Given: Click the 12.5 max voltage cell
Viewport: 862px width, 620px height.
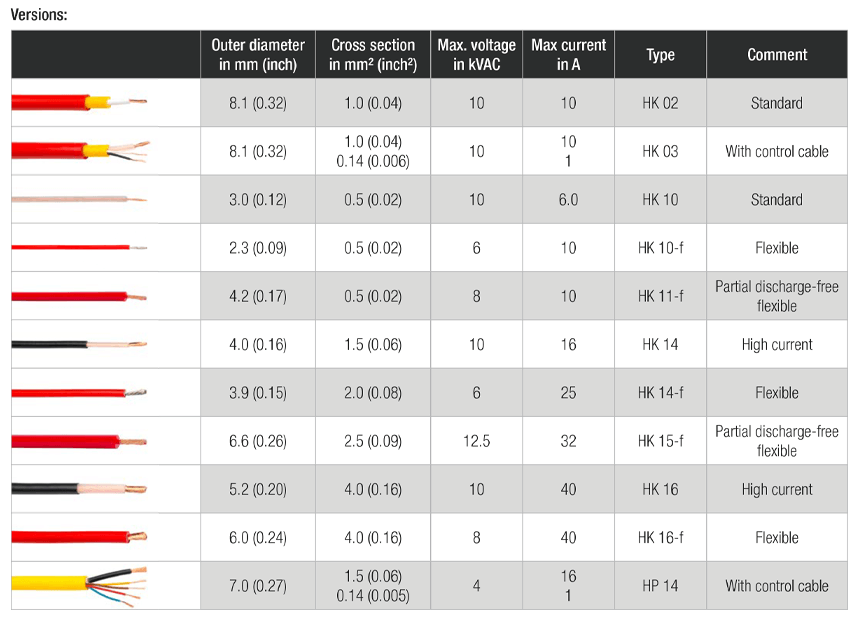Looking at the screenshot, I should (x=477, y=441).
